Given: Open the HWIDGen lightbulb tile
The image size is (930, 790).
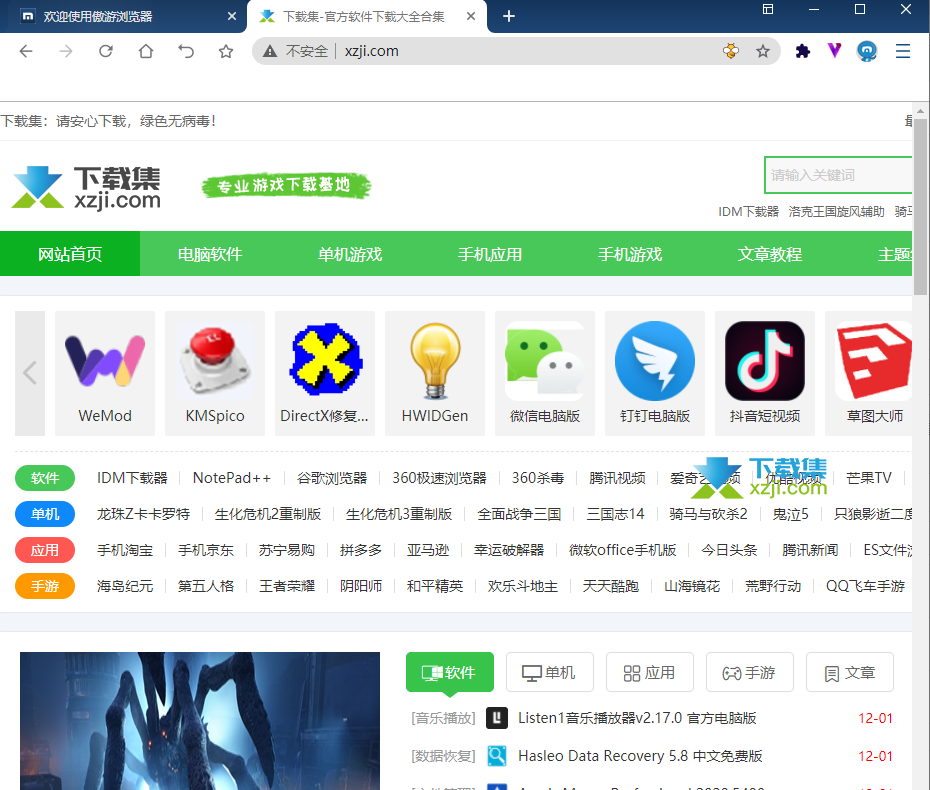Looking at the screenshot, I should pyautogui.click(x=435, y=374).
